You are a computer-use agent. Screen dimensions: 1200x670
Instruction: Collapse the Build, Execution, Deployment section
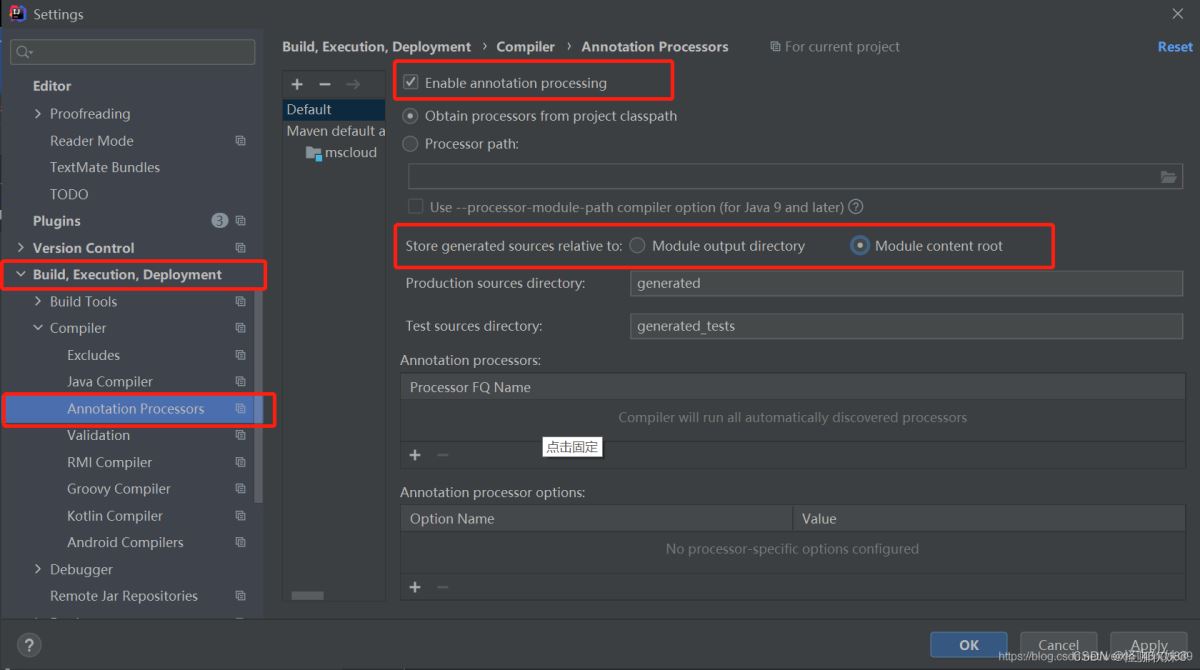tap(20, 275)
